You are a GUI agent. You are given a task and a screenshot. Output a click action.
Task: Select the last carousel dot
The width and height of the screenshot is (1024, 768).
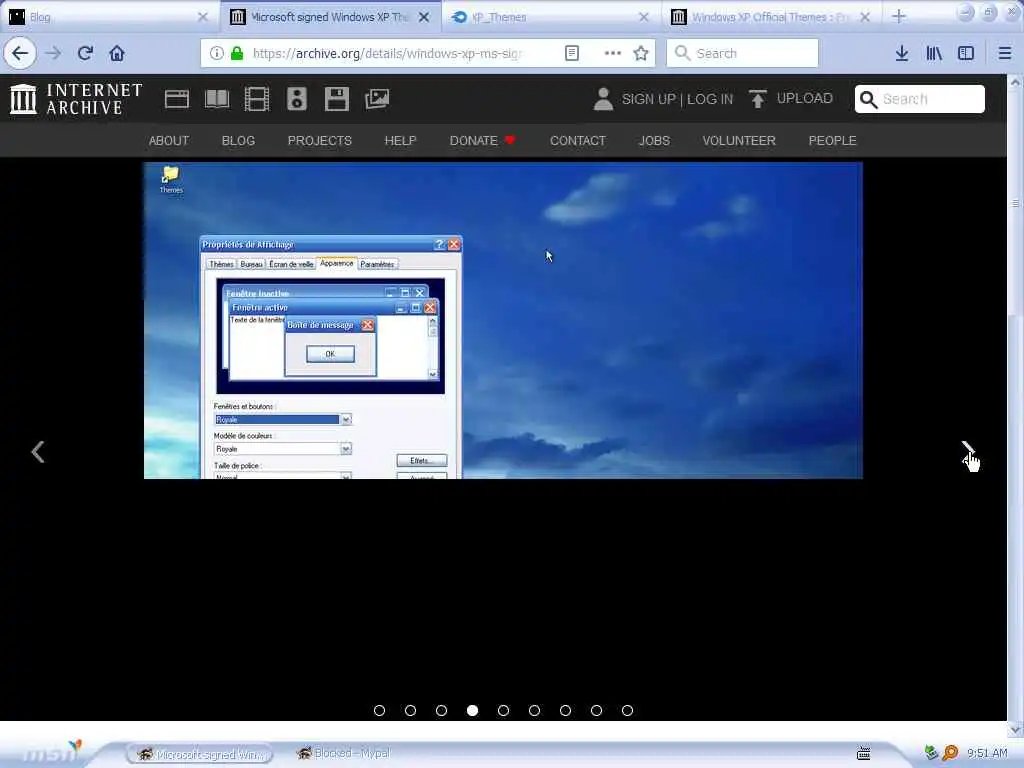[x=628, y=711]
